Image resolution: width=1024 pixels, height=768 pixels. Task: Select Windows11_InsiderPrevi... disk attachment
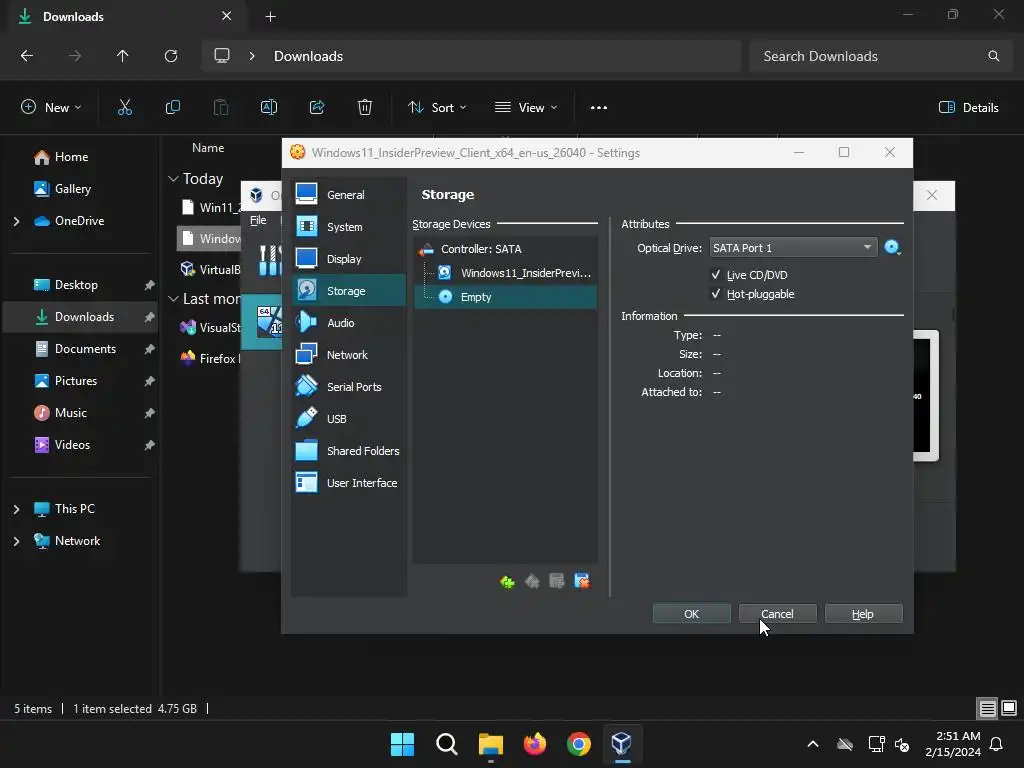[505, 273]
